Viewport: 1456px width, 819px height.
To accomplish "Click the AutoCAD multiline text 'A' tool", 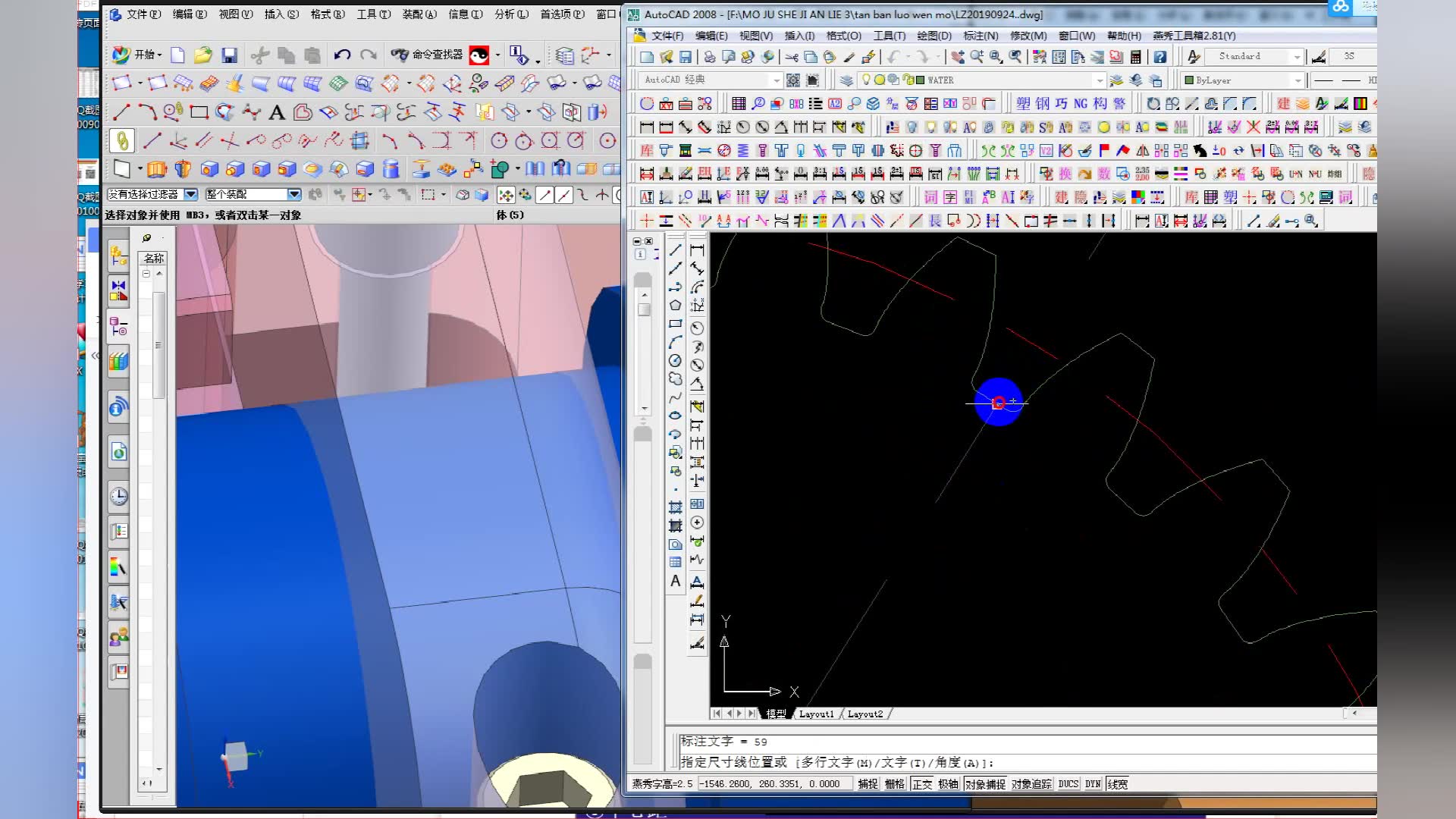I will [x=675, y=582].
